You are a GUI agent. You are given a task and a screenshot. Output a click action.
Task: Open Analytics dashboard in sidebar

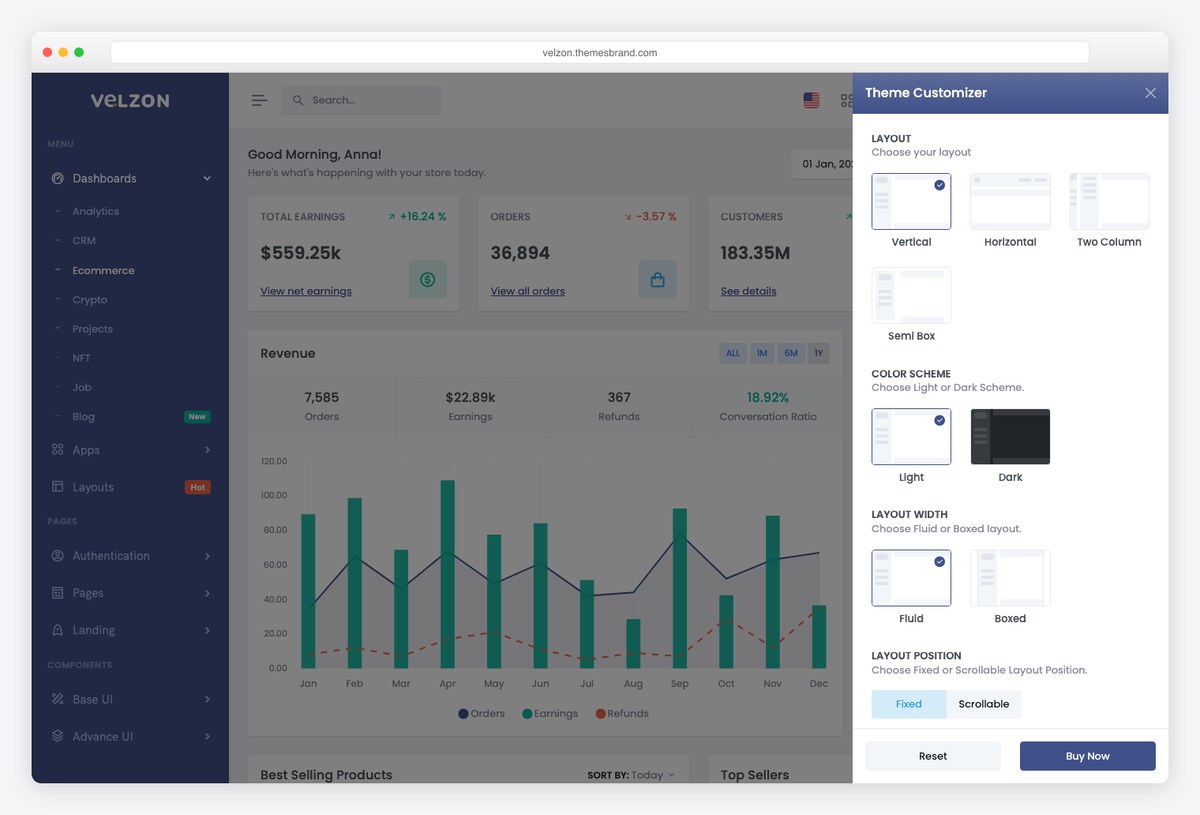click(x=95, y=212)
